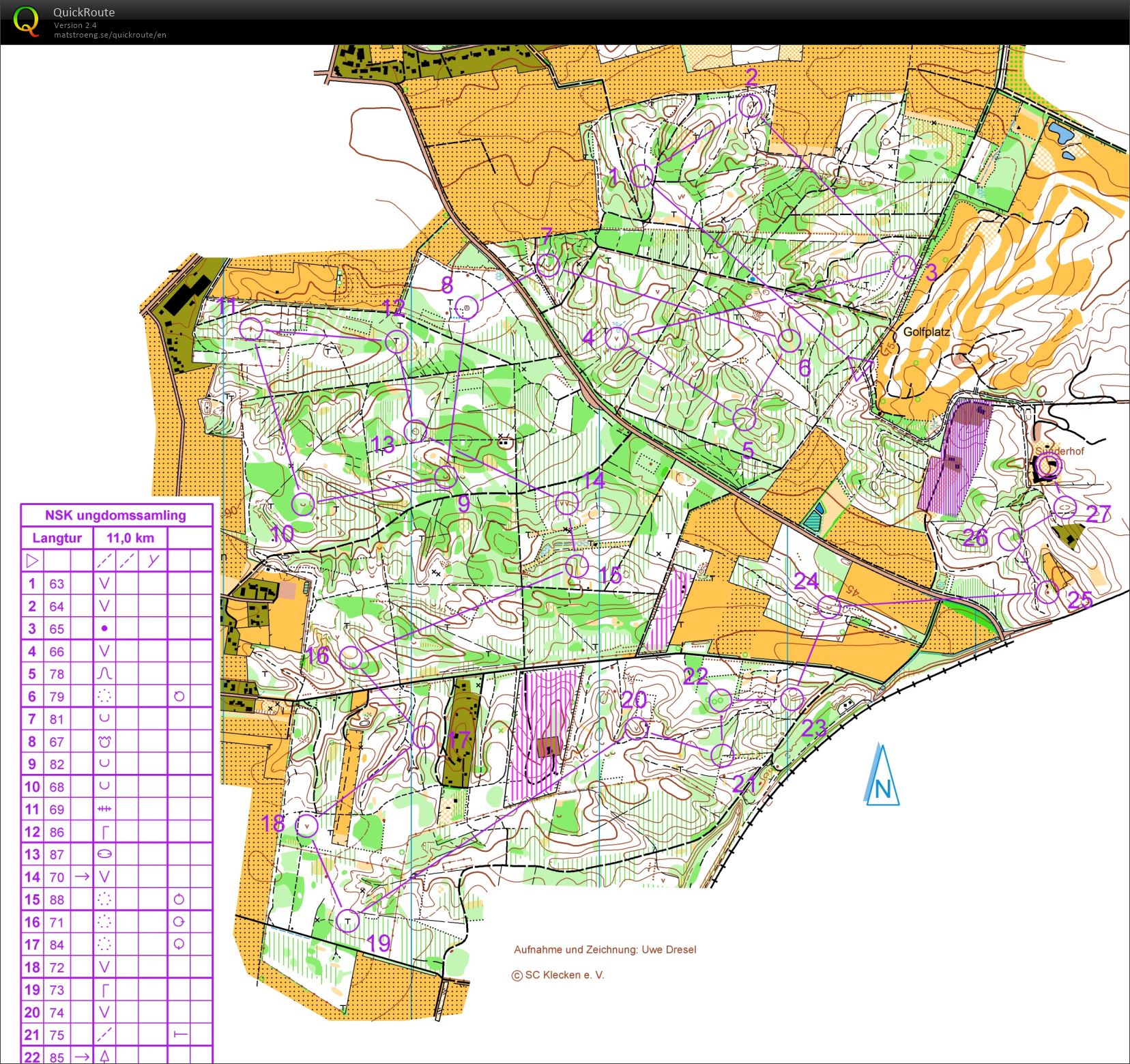
Task: Select control code 88 in row 15
Action: pyautogui.click(x=57, y=900)
